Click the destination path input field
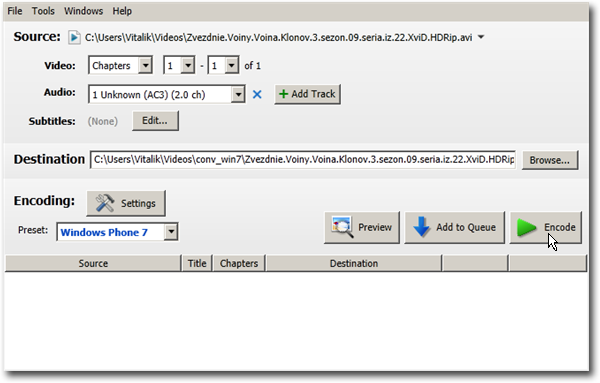The height and width of the screenshot is (383, 600). 303,160
